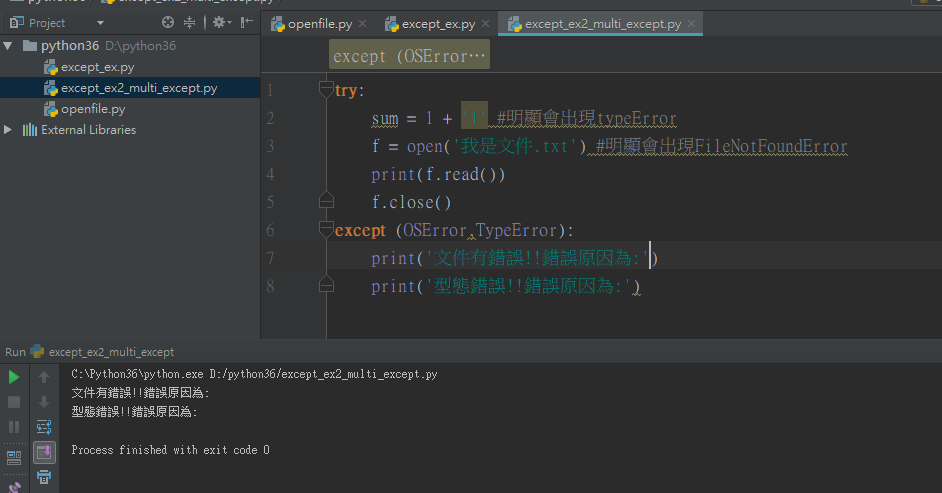Print the console output
The height and width of the screenshot is (493, 942).
44,477
